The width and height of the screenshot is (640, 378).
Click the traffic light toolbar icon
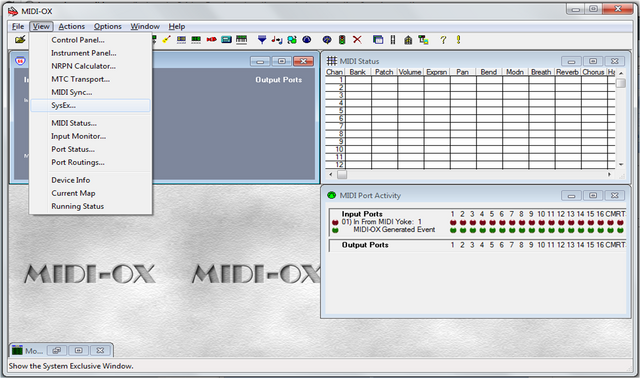point(342,40)
